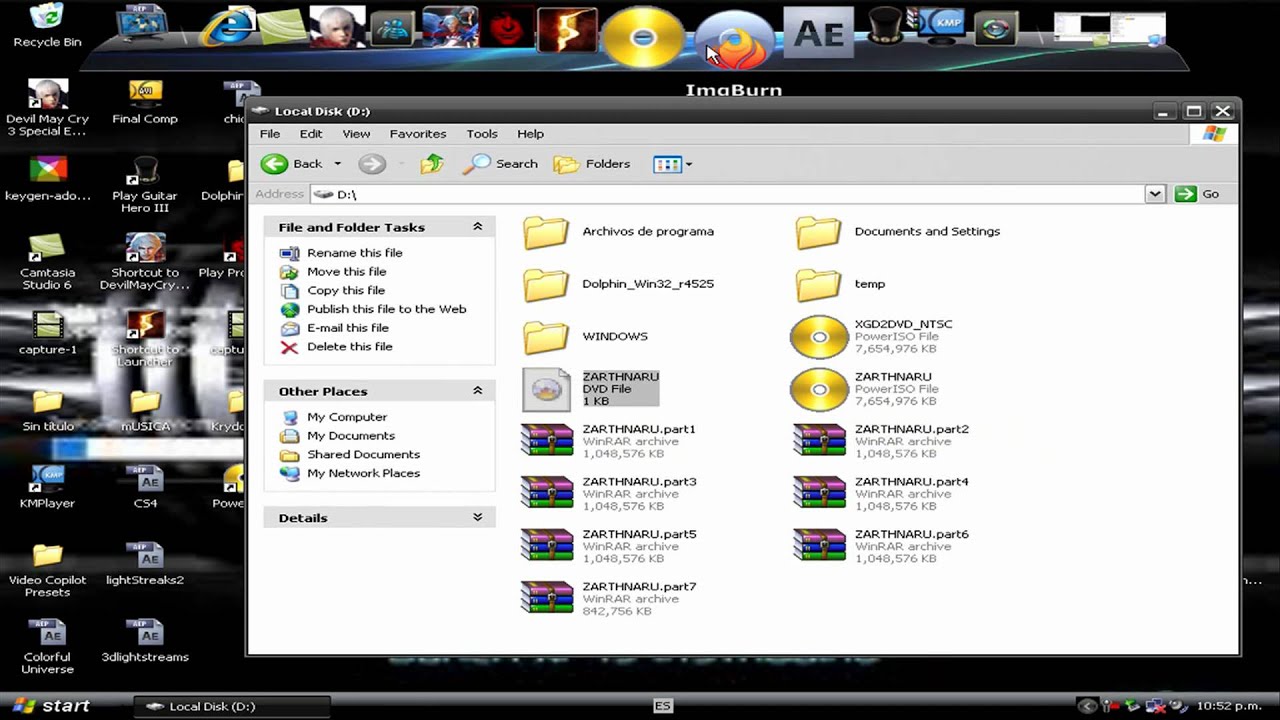
Task: Select Camtasia Studio 6 desktop shortcut
Action: pyautogui.click(x=47, y=262)
